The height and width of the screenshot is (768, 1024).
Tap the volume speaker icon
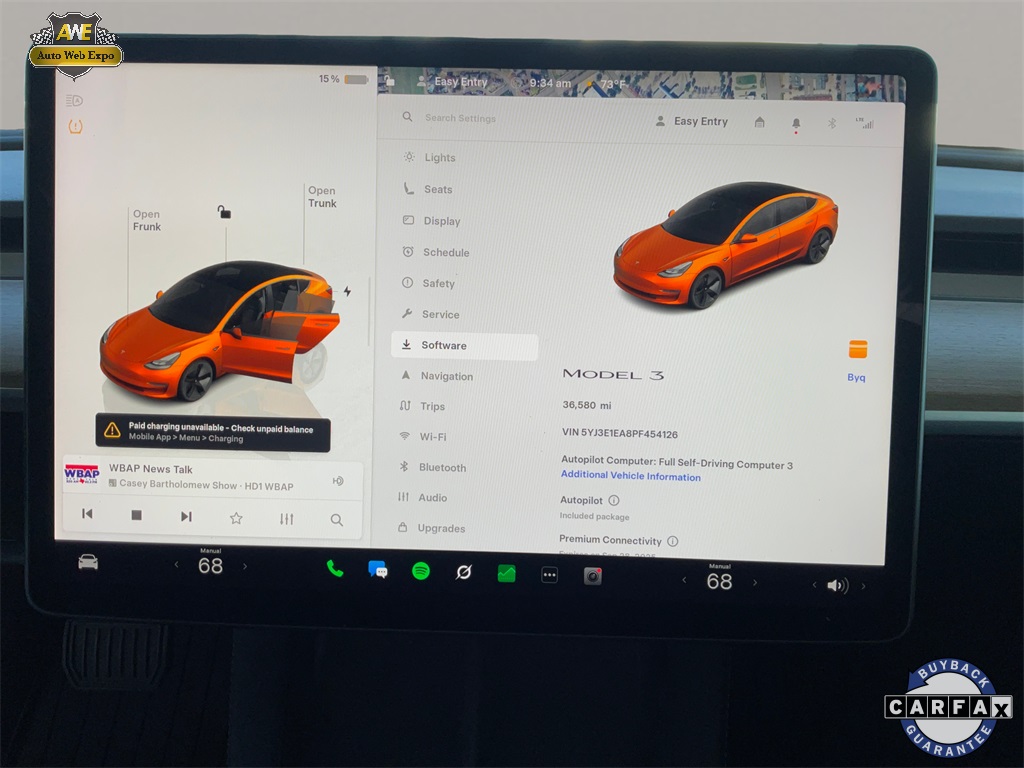(x=838, y=585)
